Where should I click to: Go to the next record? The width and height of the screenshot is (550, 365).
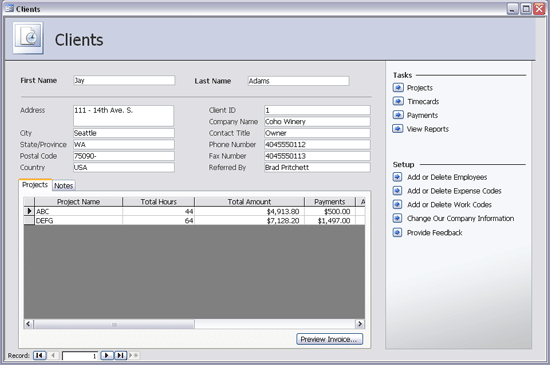pos(107,356)
